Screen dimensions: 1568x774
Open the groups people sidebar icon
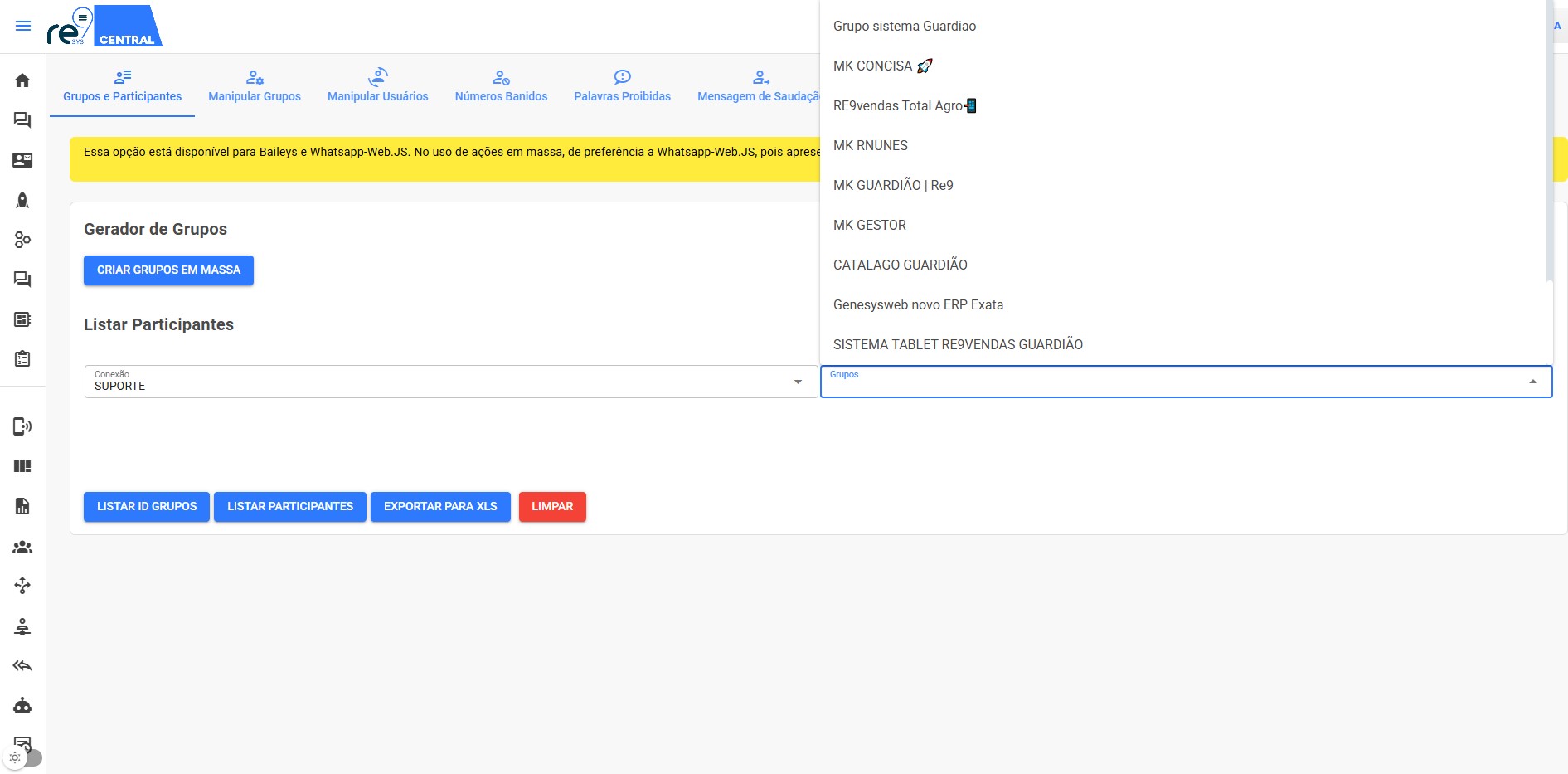[x=22, y=547]
